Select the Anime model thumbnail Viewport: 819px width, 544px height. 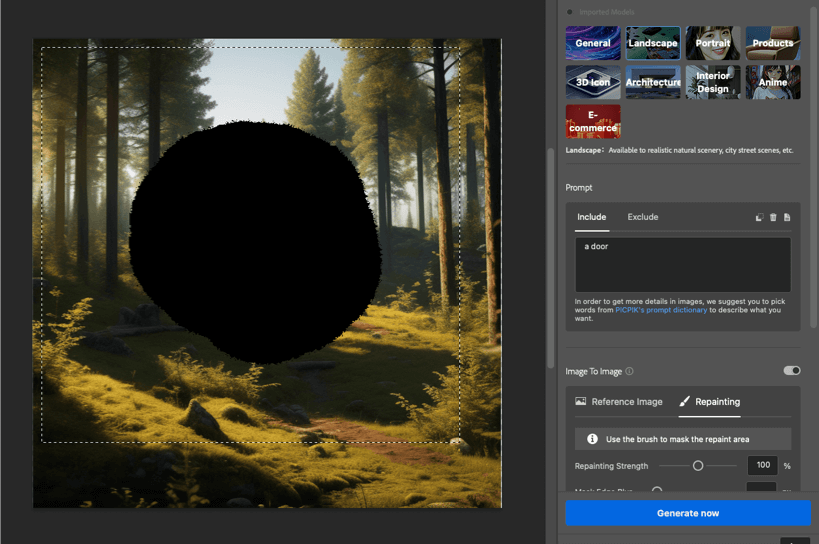772,82
